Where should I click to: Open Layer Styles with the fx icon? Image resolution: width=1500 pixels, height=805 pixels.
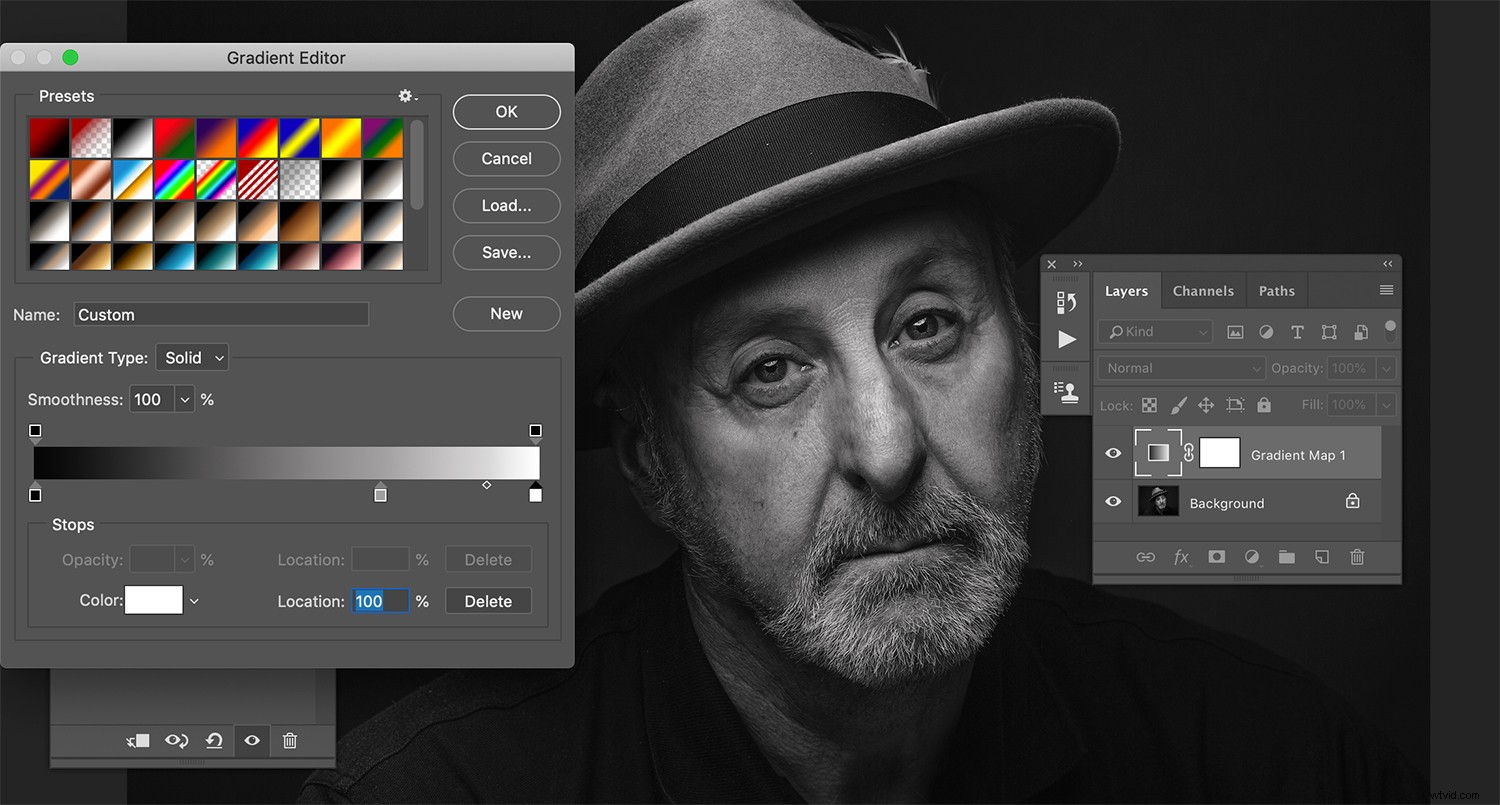[1181, 557]
